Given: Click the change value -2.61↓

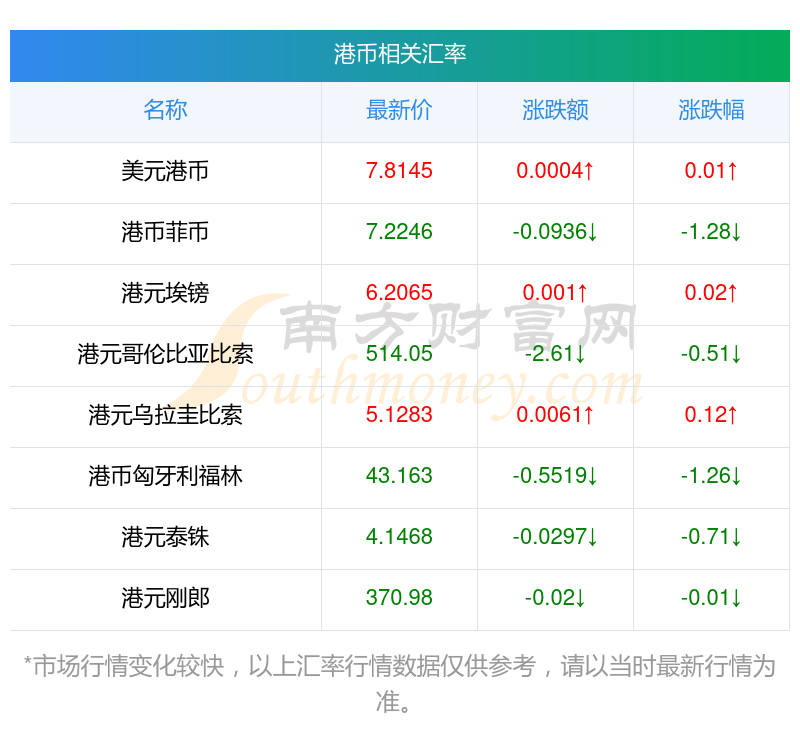Looking at the screenshot, I should tap(555, 354).
